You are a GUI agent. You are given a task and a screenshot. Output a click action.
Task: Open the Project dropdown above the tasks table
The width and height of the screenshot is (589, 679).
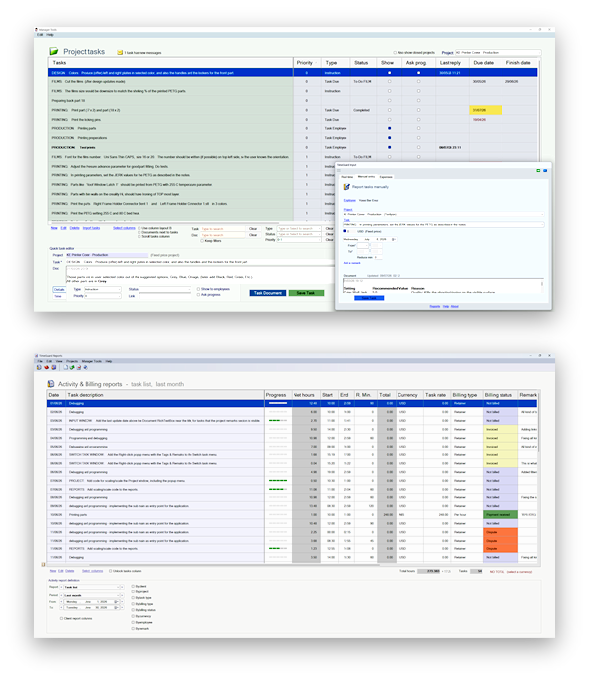tap(497, 52)
